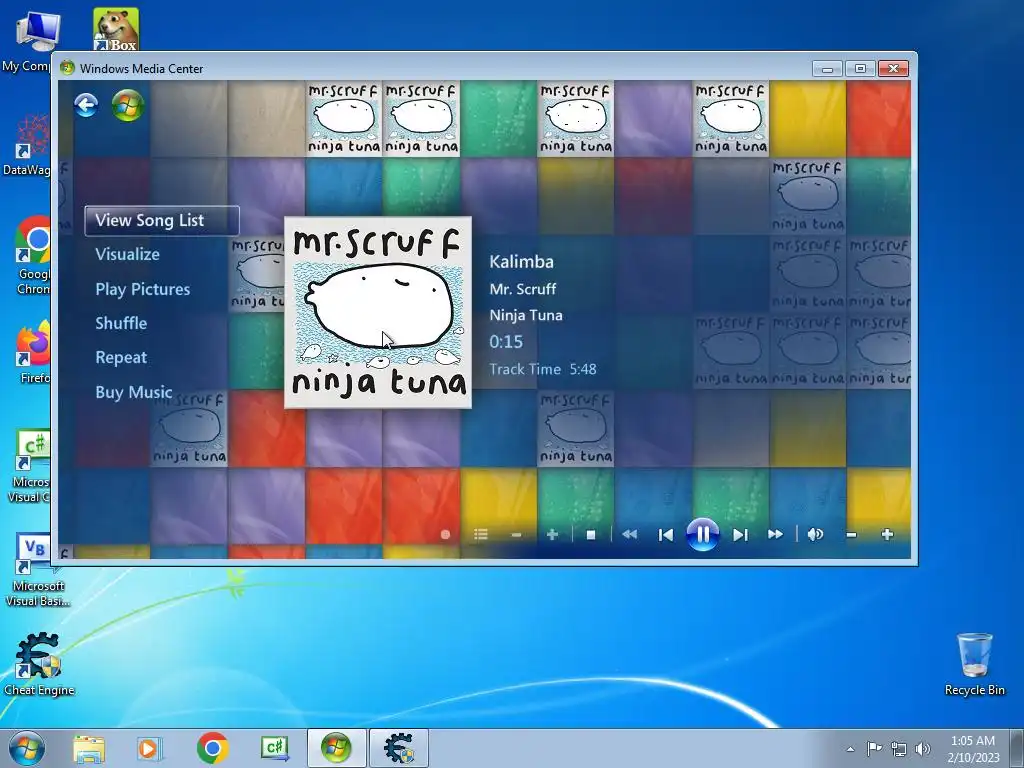Rewind the current song
The height and width of the screenshot is (768, 1024).
point(630,534)
